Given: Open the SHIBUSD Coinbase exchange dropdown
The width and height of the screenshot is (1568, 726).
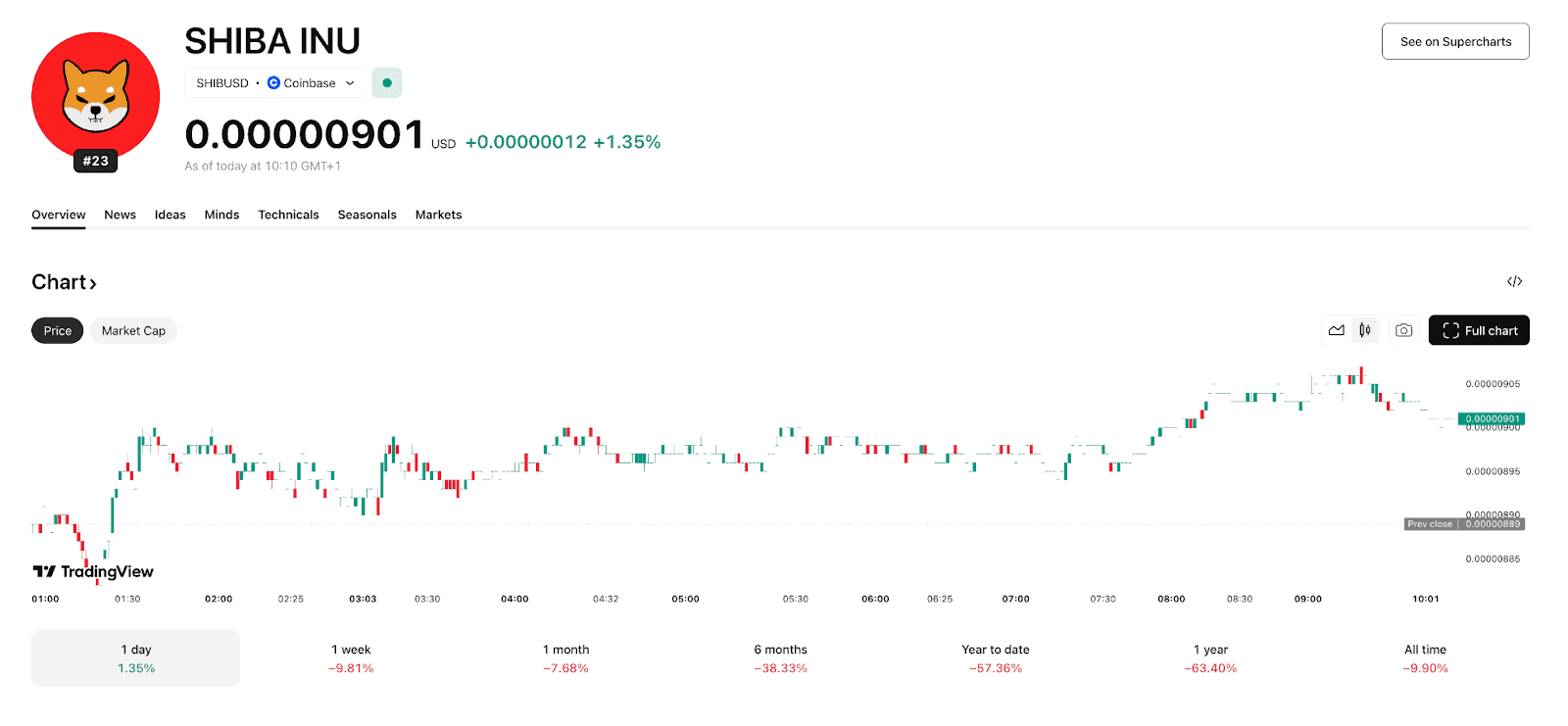Looking at the screenshot, I should point(275,83).
